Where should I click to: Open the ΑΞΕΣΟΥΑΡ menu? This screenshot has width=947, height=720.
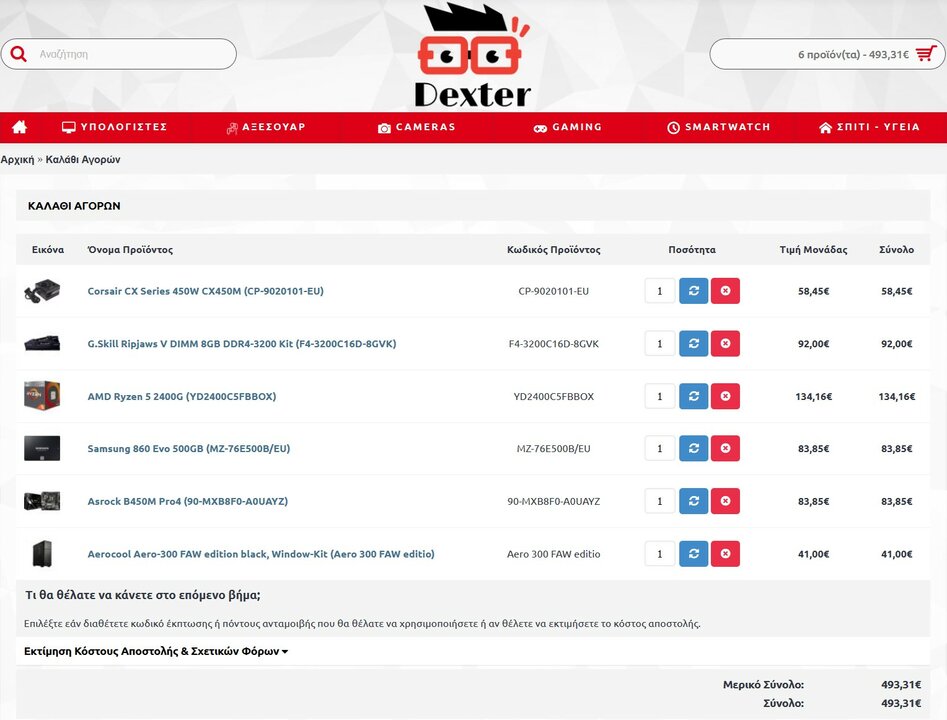tap(266, 127)
